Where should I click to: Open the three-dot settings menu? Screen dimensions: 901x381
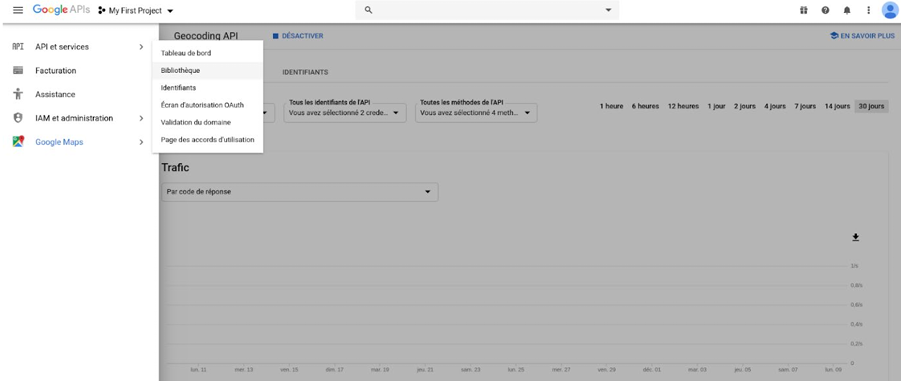(869, 10)
